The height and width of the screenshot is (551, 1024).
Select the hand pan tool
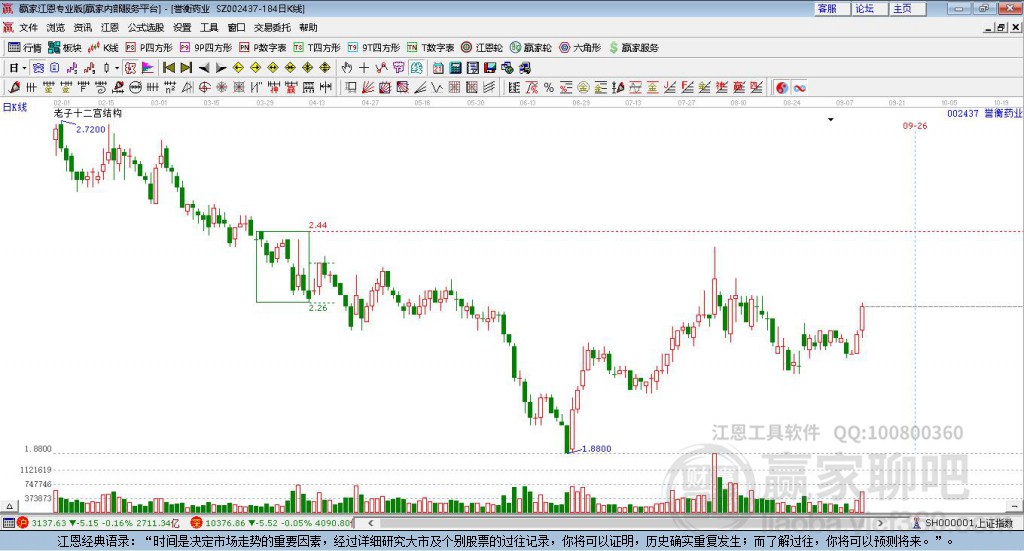(347, 68)
